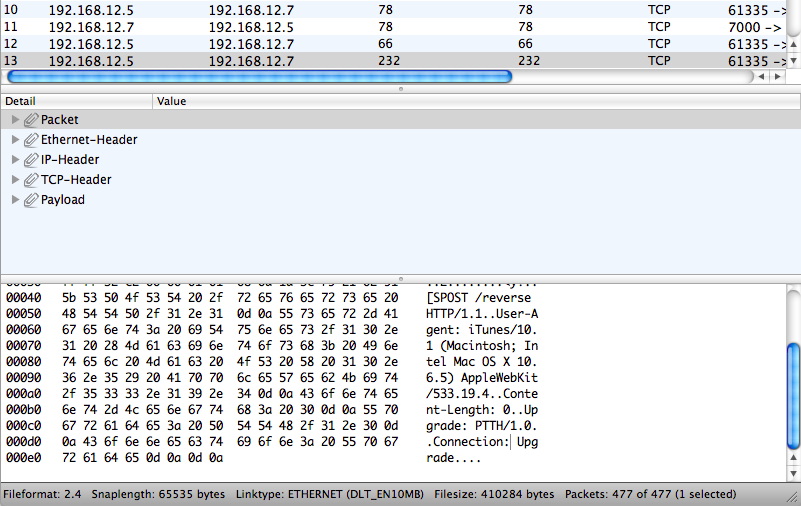Expand the Ethernet-Header row
Viewport: 801px width, 506px height.
(x=15, y=139)
